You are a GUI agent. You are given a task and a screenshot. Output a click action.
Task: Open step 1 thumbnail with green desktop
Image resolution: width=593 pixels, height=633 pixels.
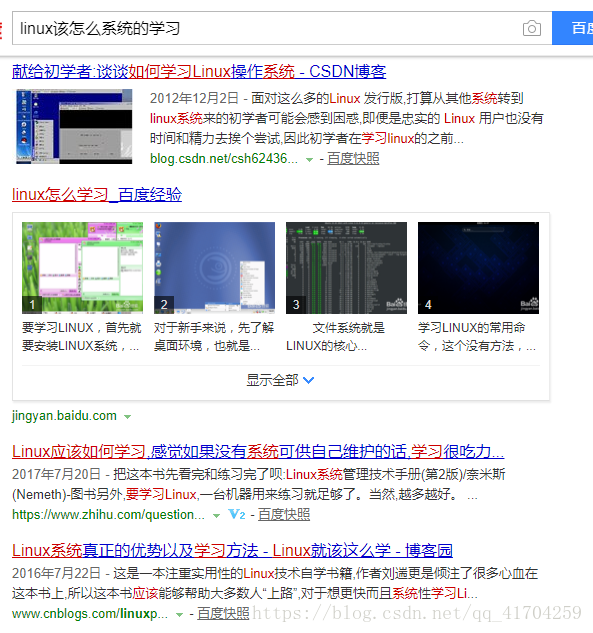pos(82,268)
